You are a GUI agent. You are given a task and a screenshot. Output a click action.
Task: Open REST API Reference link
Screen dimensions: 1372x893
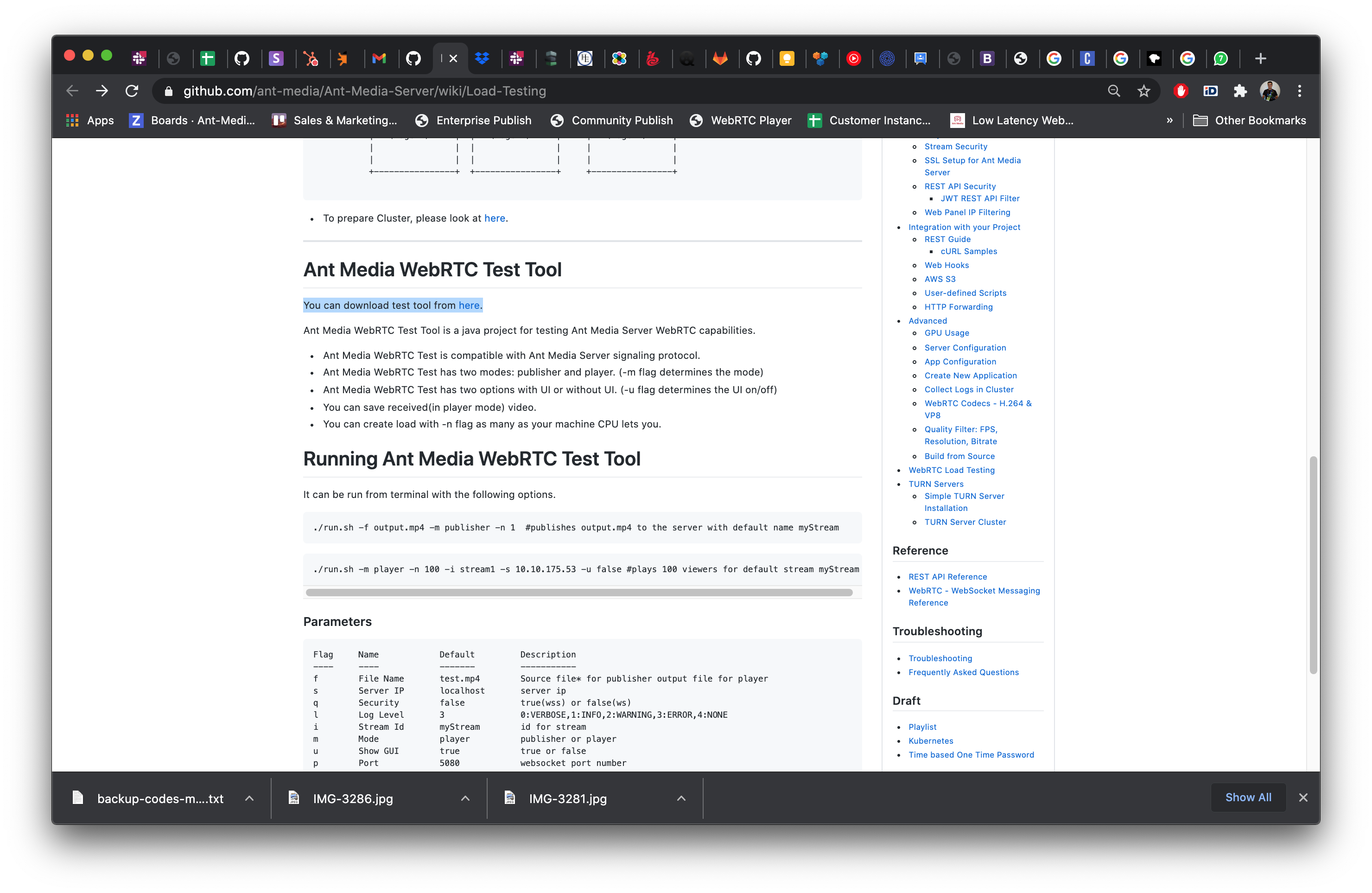948,576
